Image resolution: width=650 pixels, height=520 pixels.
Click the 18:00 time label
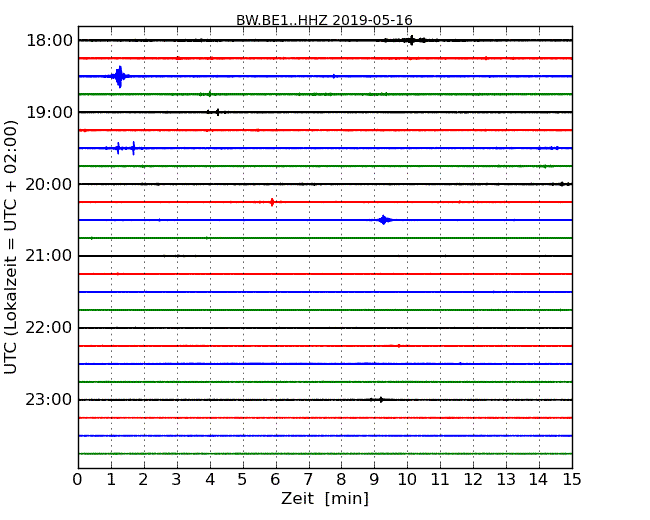[49, 41]
